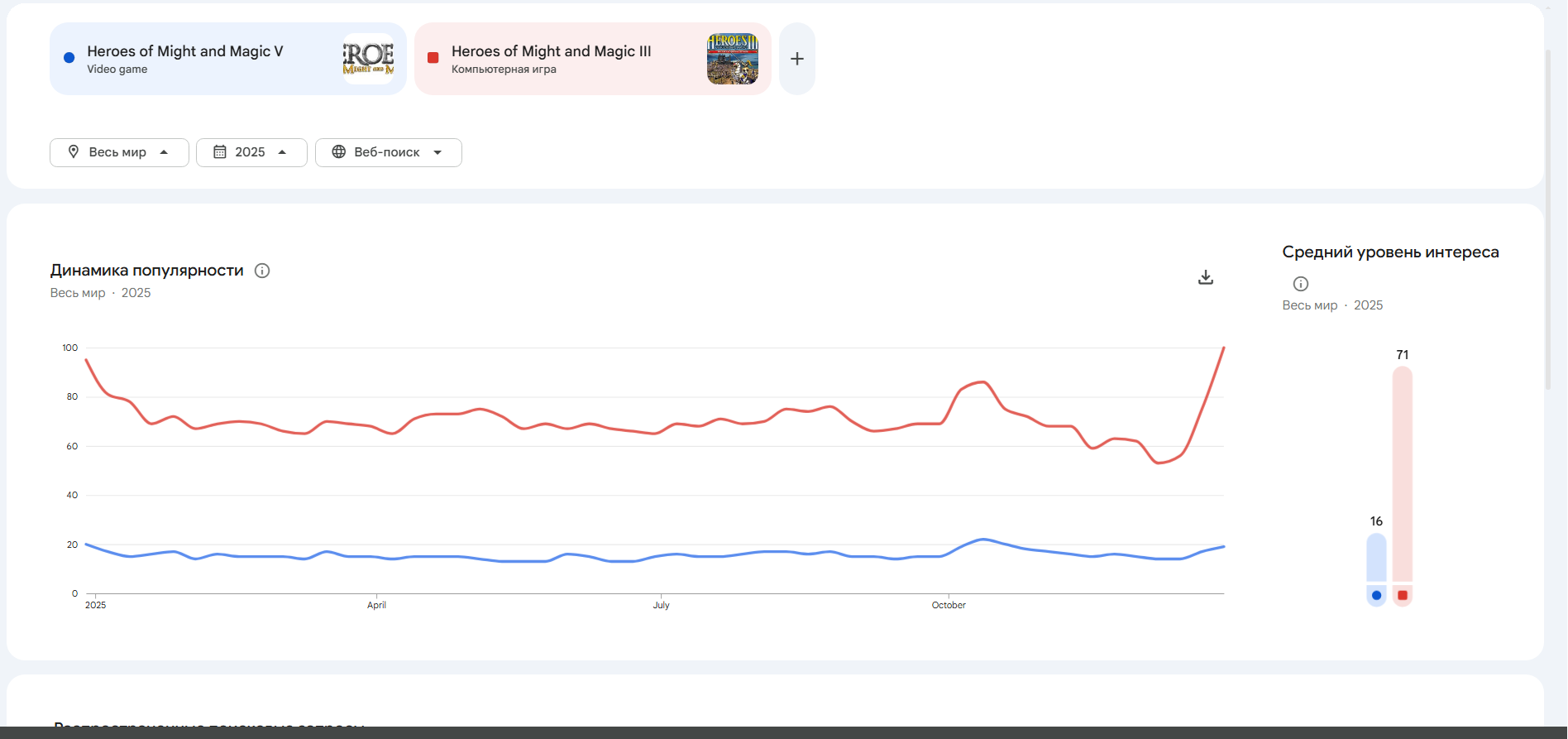Download the popularity dynamics chart data
The height and width of the screenshot is (739, 1568).
pyautogui.click(x=1206, y=277)
